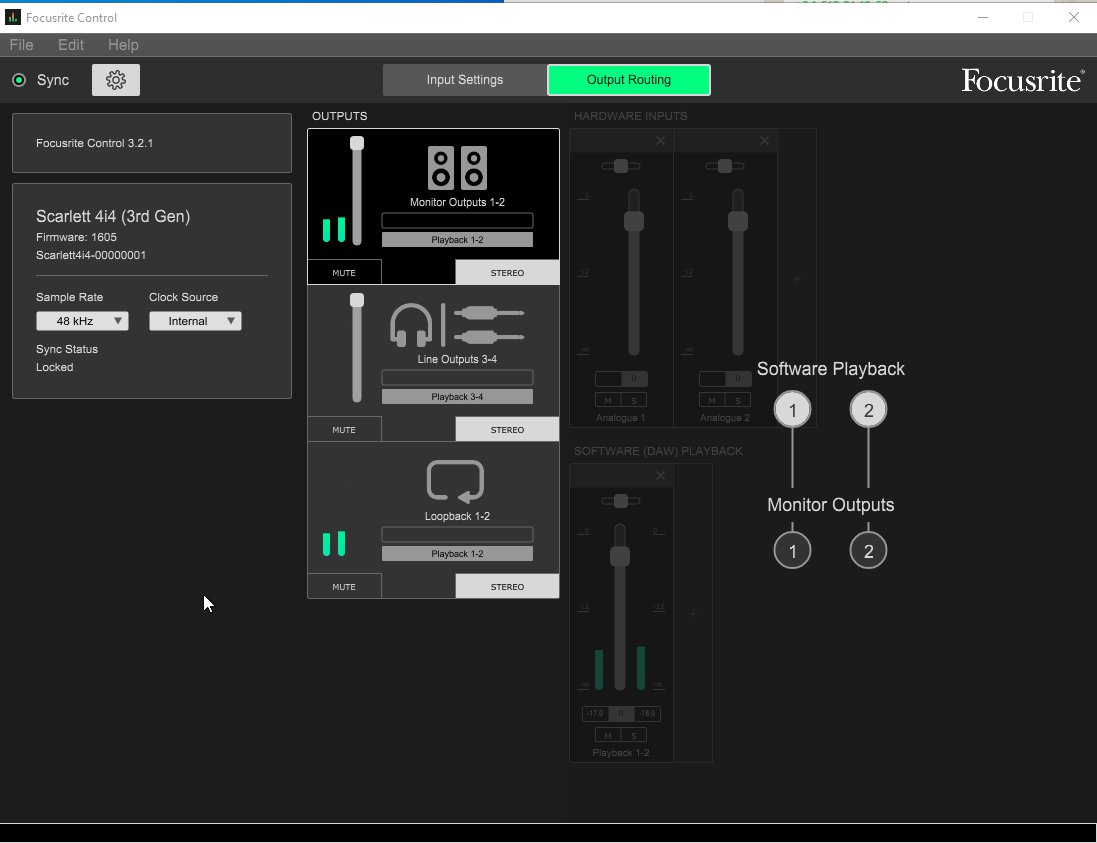Screen dimensions: 1097x843
Task: Click the Analogue 1 level fader
Action: [634, 222]
